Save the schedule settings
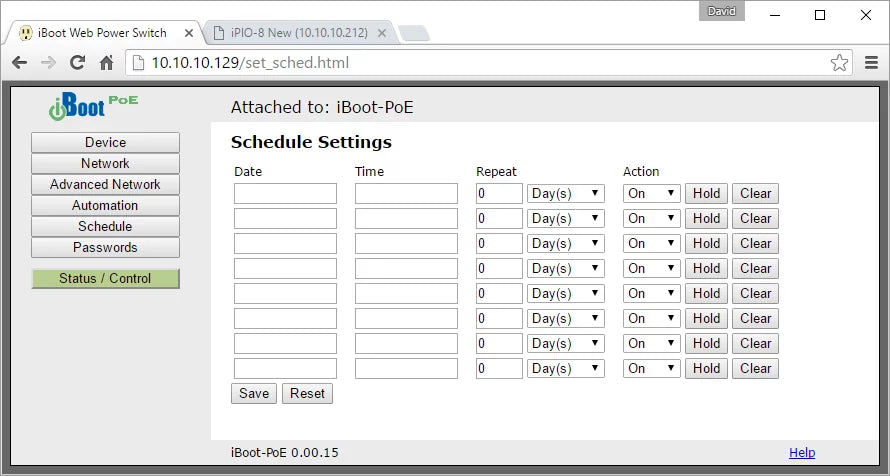Image resolution: width=890 pixels, height=476 pixels. [x=254, y=393]
